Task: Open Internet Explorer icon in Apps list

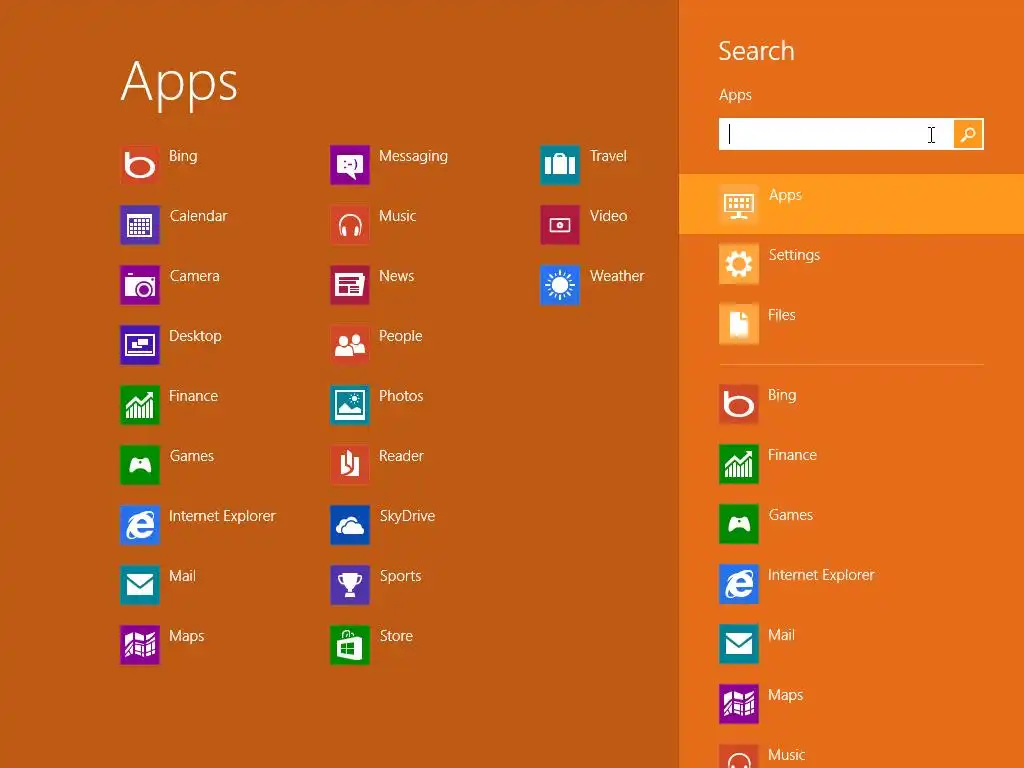Action: tap(140, 525)
